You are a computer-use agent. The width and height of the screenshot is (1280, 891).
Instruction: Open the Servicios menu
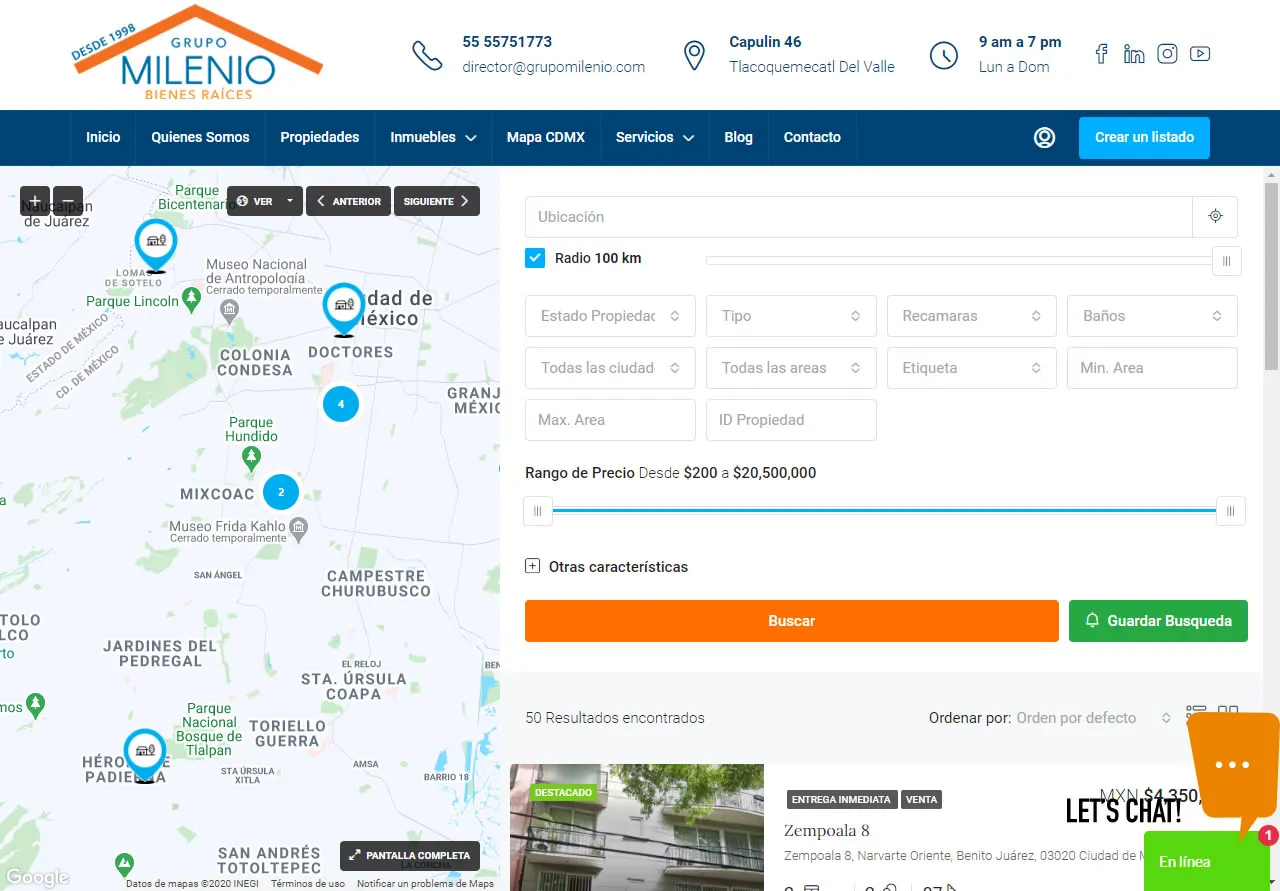(x=654, y=138)
